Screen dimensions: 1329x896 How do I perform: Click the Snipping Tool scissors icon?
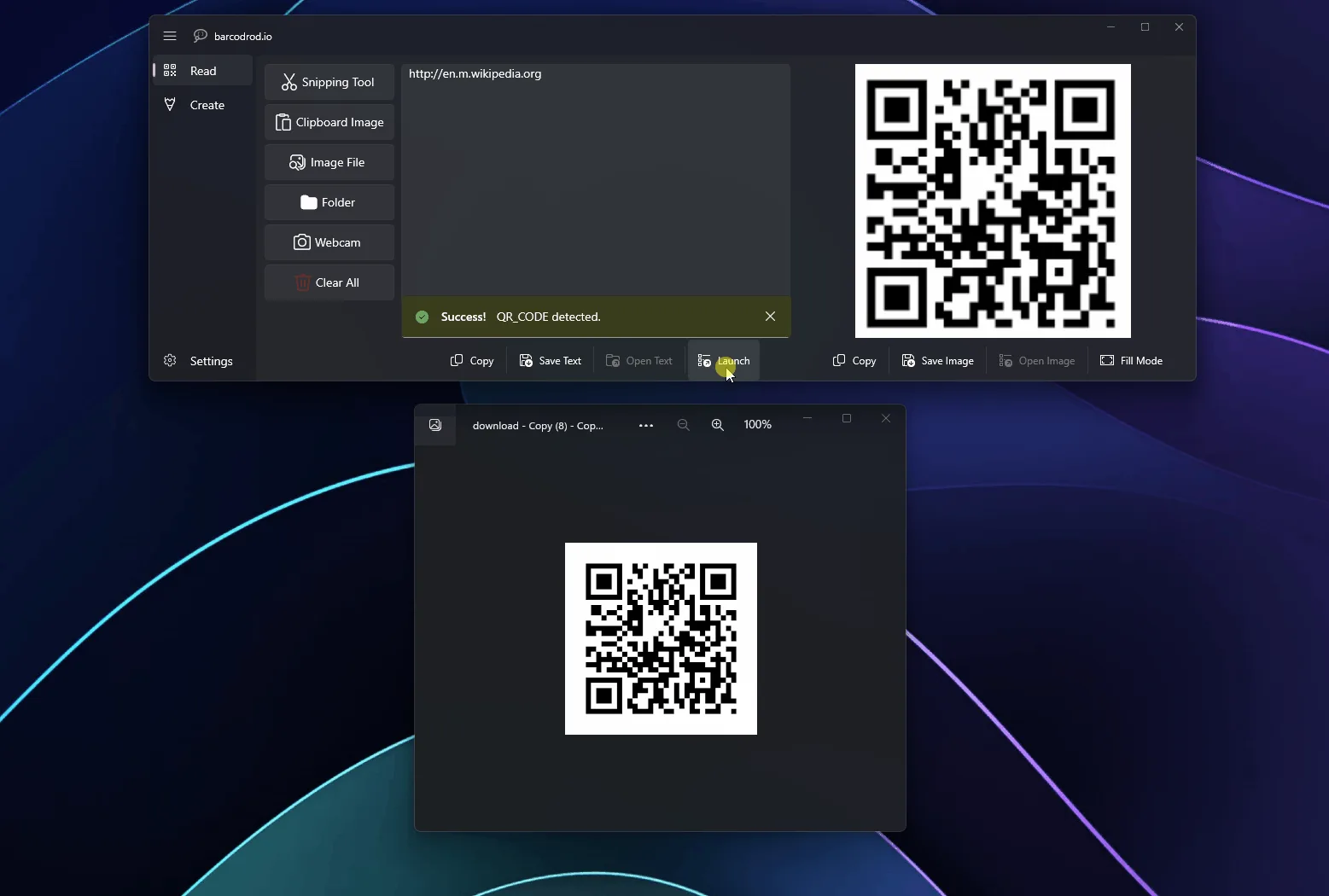tap(289, 82)
